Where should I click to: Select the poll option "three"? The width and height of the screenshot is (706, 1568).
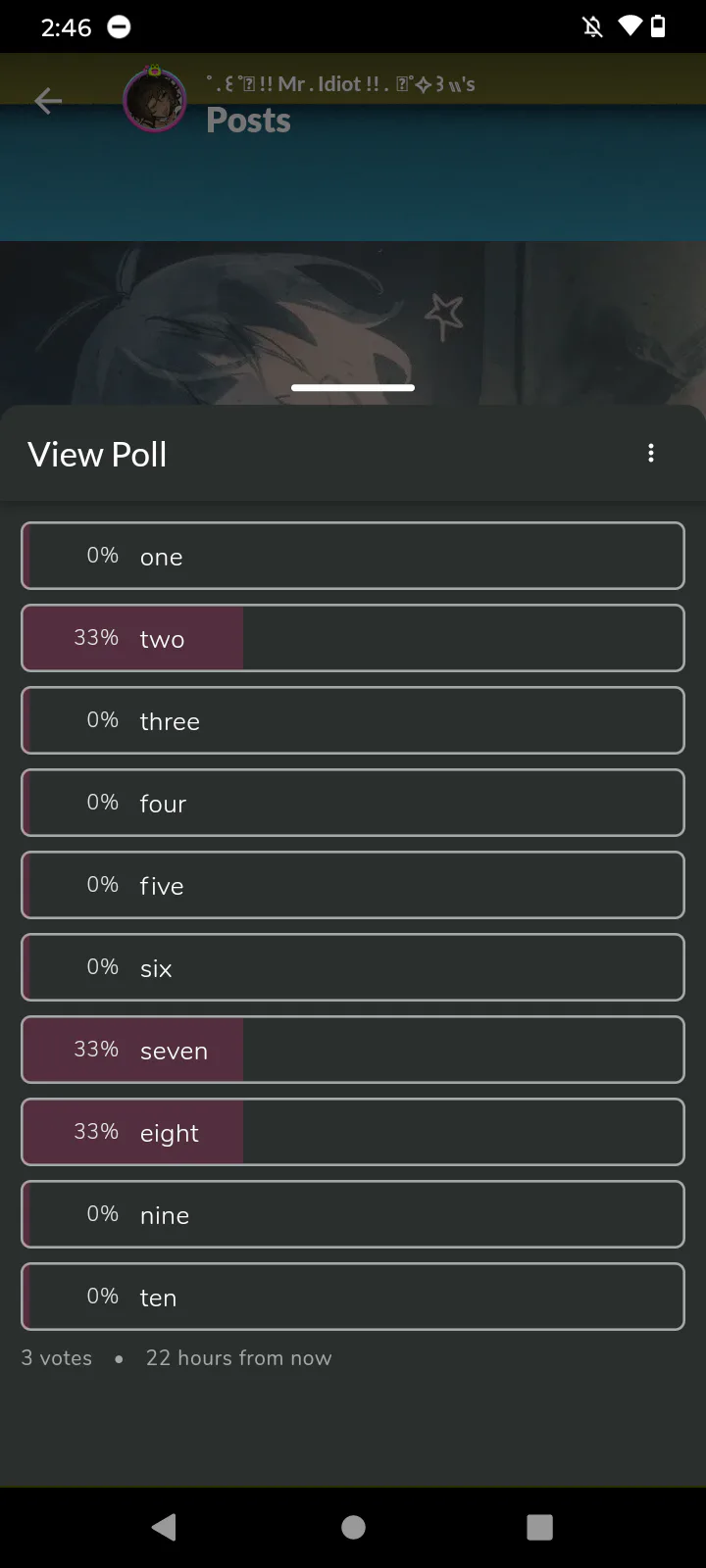click(x=353, y=720)
